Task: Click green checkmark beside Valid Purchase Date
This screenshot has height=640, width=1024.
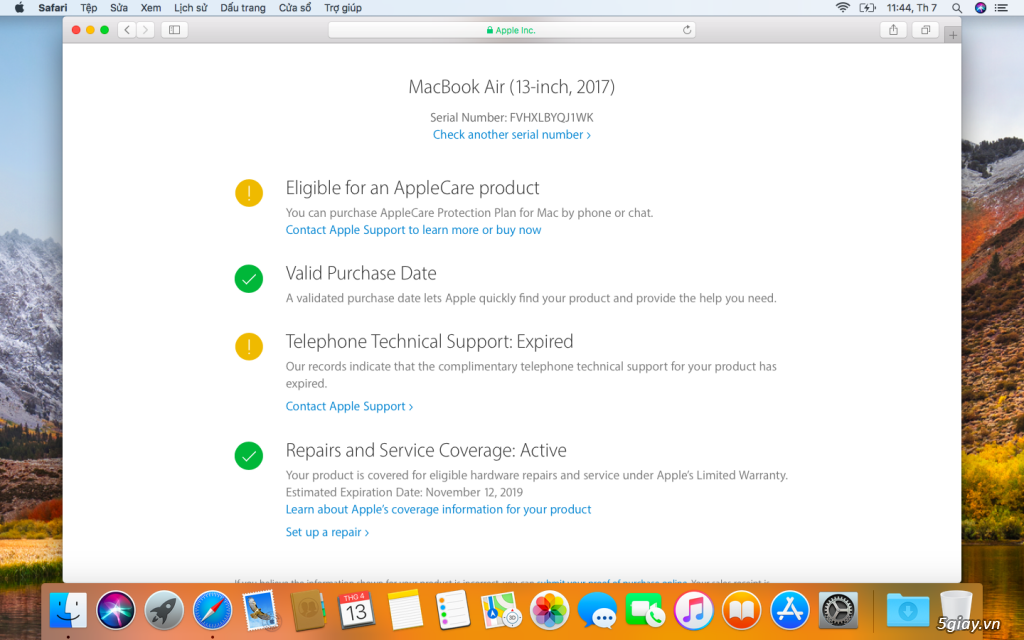Action: 249,279
